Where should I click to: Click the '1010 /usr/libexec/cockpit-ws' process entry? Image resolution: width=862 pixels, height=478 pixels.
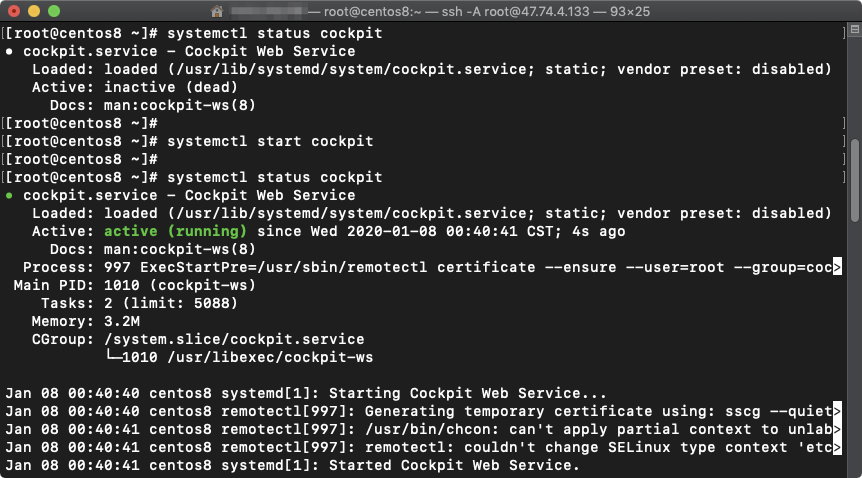[x=247, y=358]
